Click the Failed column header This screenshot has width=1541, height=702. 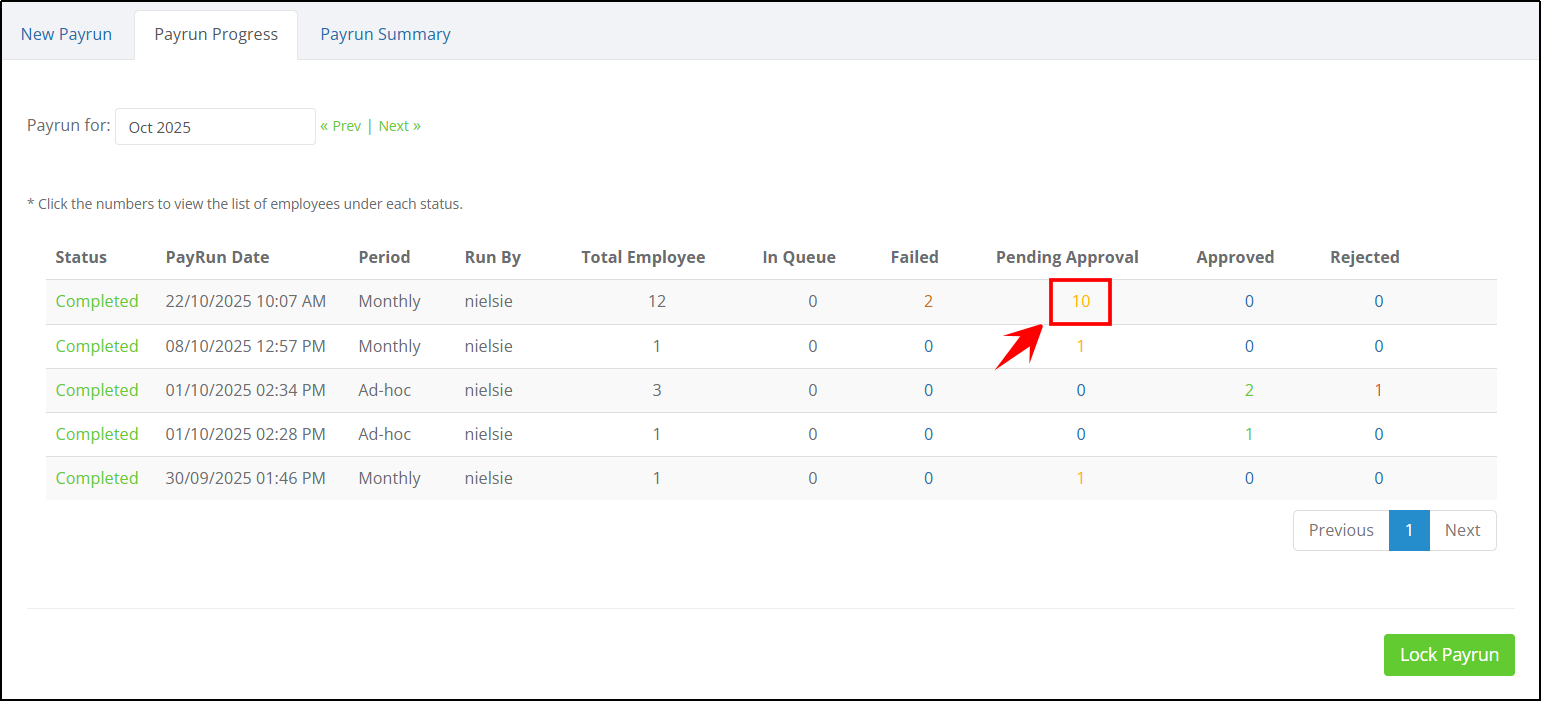click(x=915, y=257)
